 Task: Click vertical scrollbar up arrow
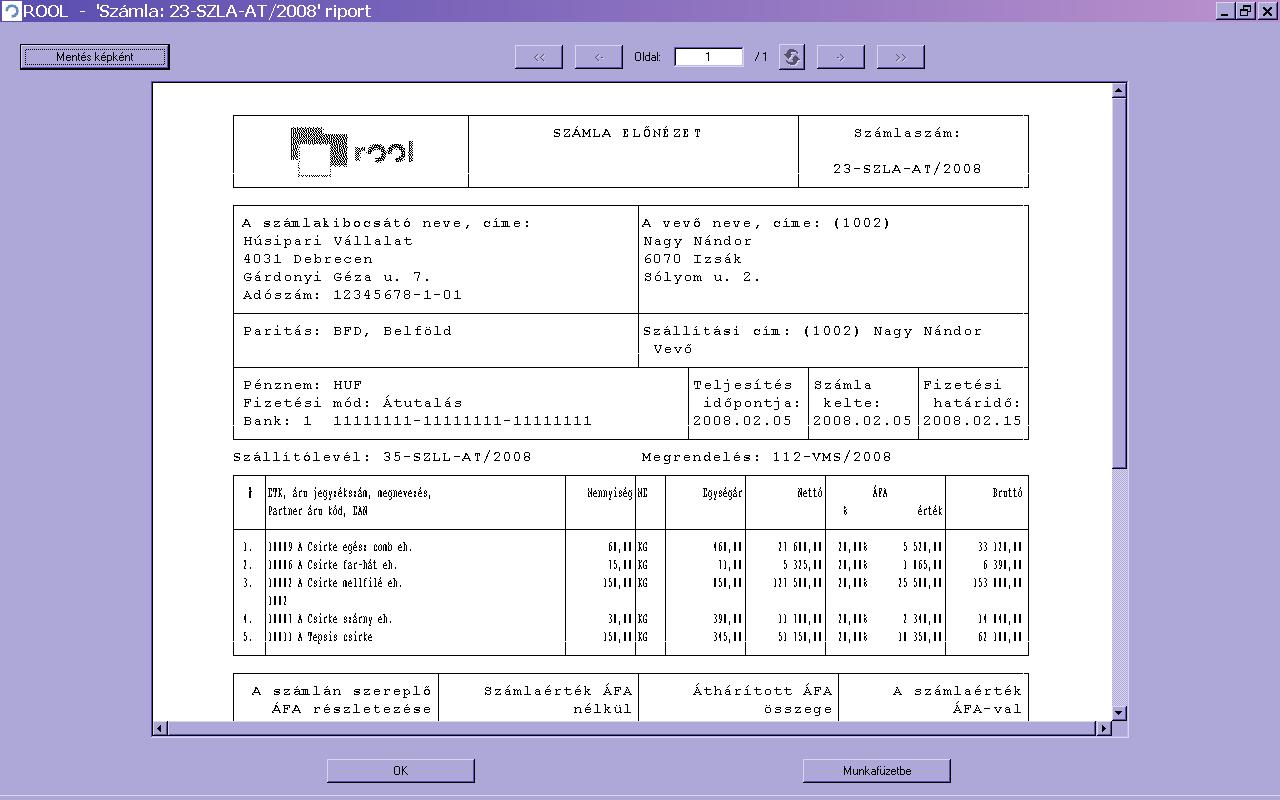point(1119,91)
